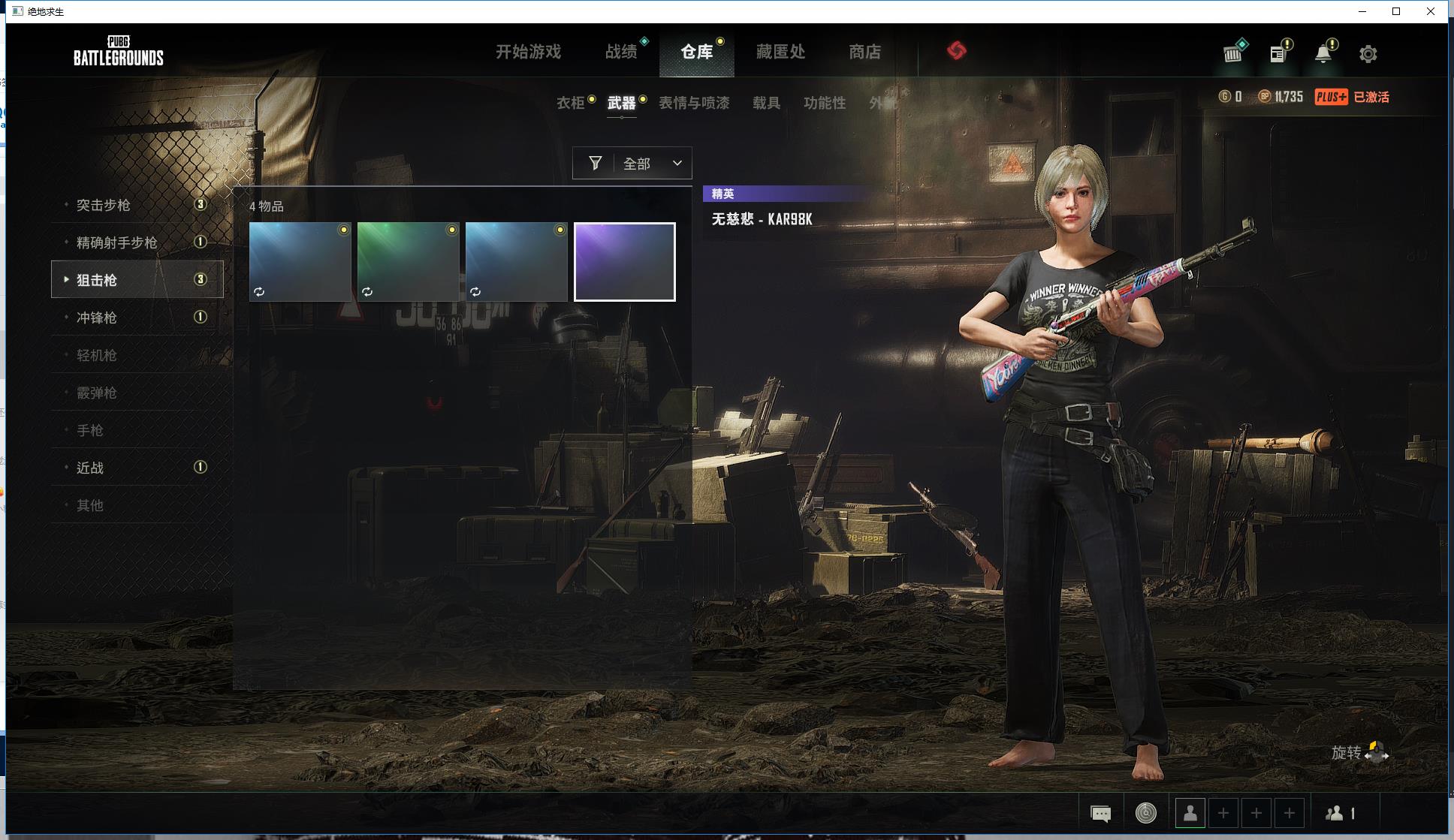This screenshot has height=840, width=1454.
Task: Go to the 开始游戏 tab
Action: [x=528, y=52]
